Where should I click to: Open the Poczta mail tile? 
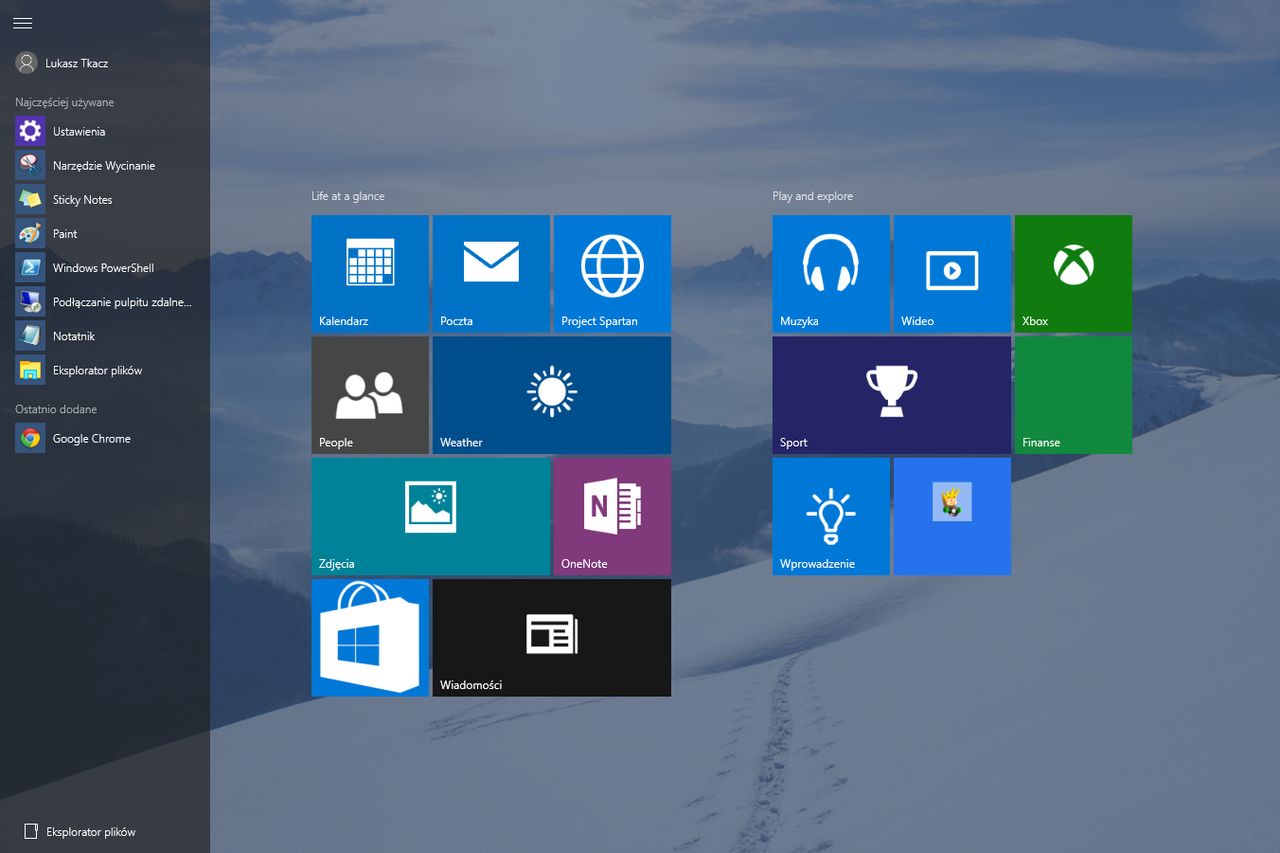click(x=491, y=273)
